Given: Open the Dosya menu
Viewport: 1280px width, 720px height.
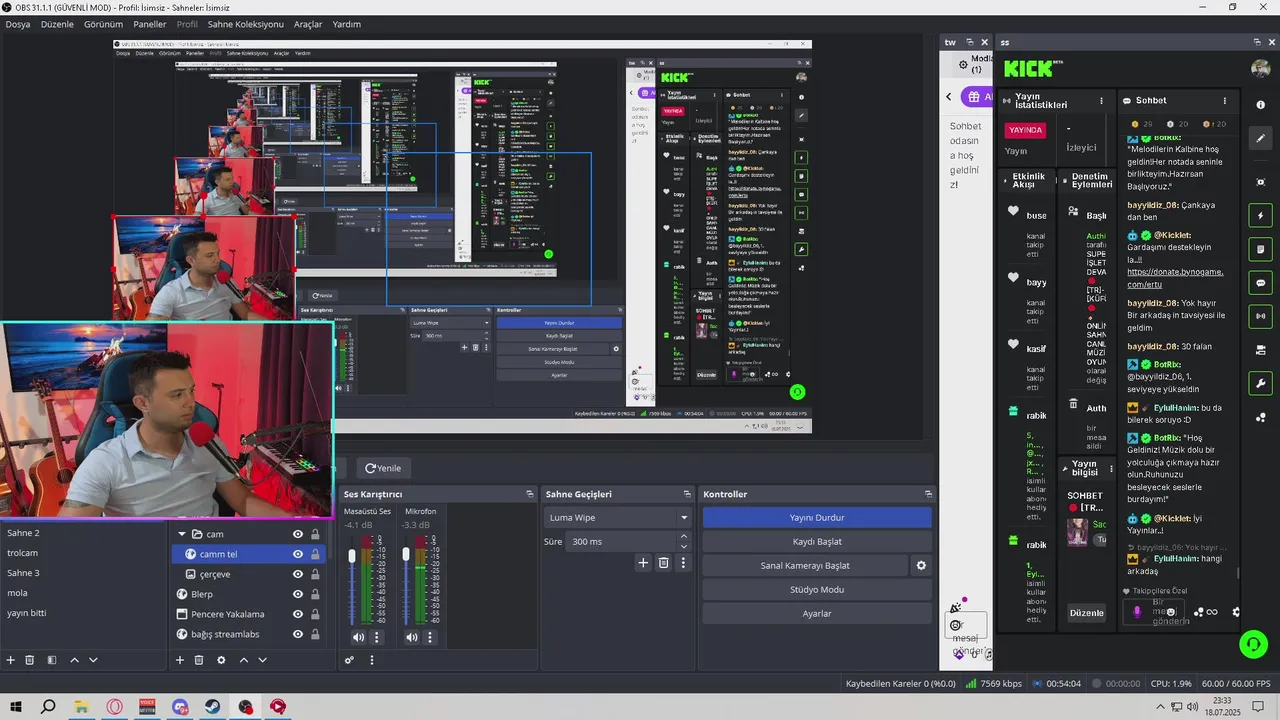Looking at the screenshot, I should click(18, 24).
